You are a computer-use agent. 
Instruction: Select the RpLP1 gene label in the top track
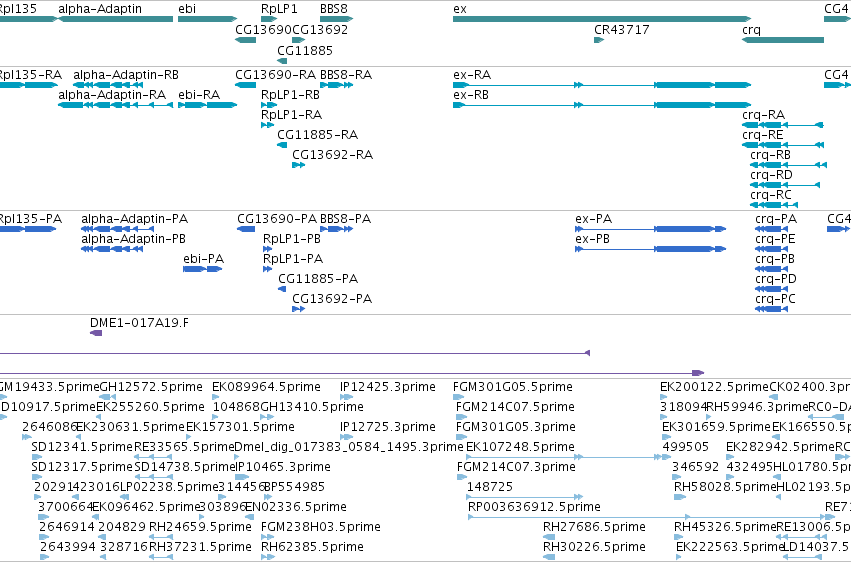pos(279,9)
